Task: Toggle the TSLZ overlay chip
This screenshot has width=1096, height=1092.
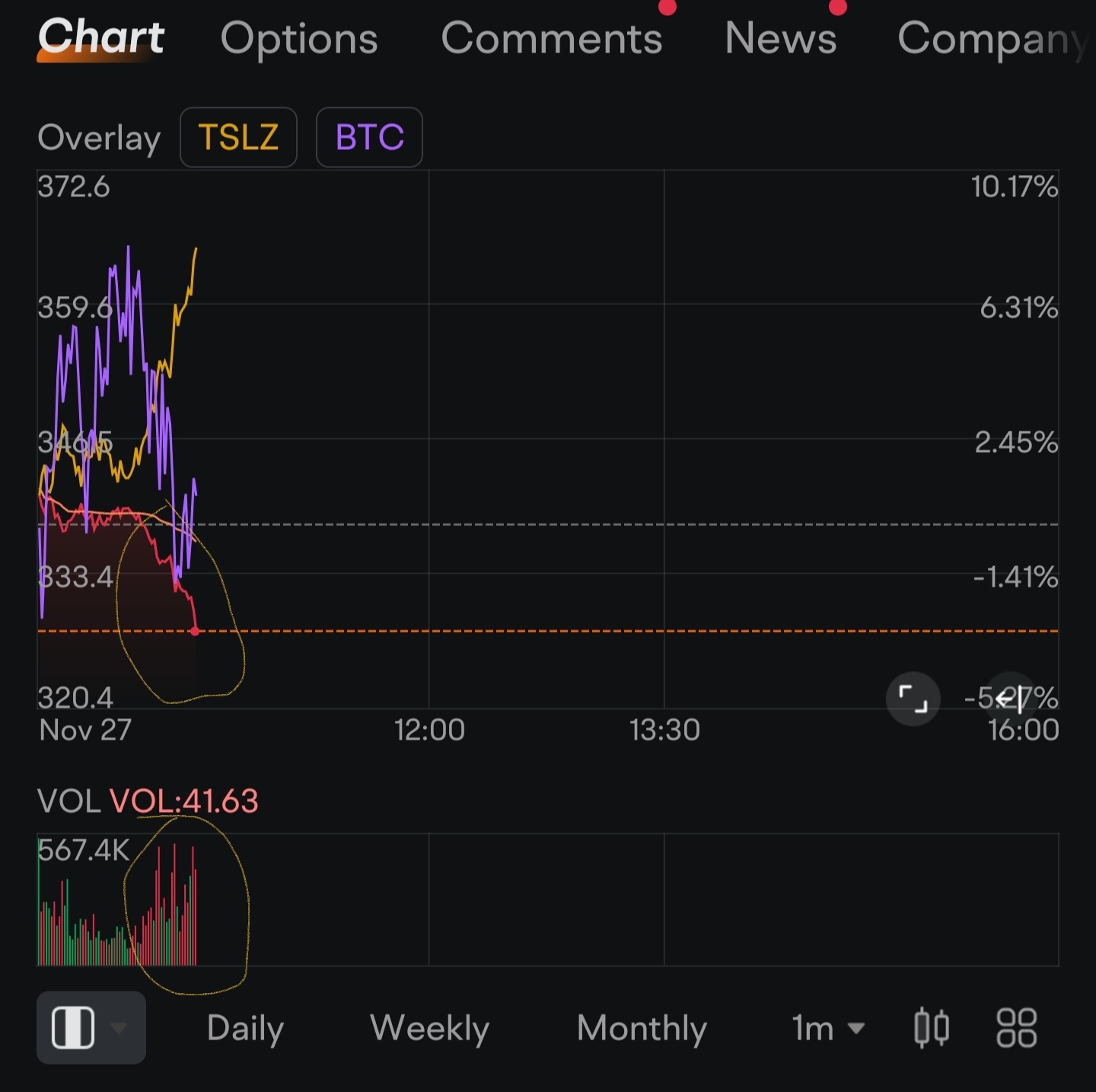Action: [x=238, y=137]
